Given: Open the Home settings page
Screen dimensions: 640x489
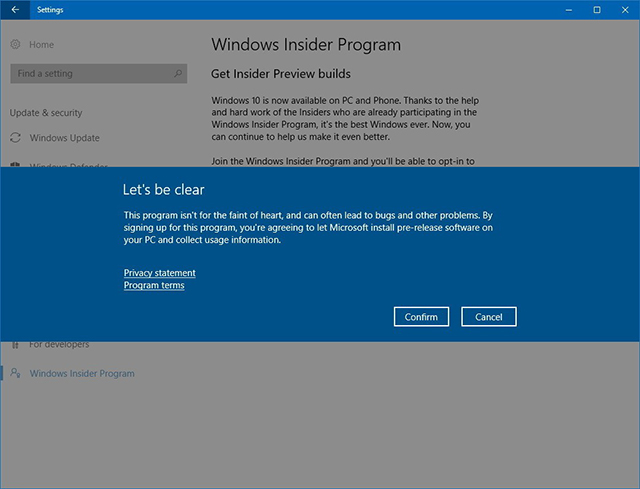Looking at the screenshot, I should (41, 45).
